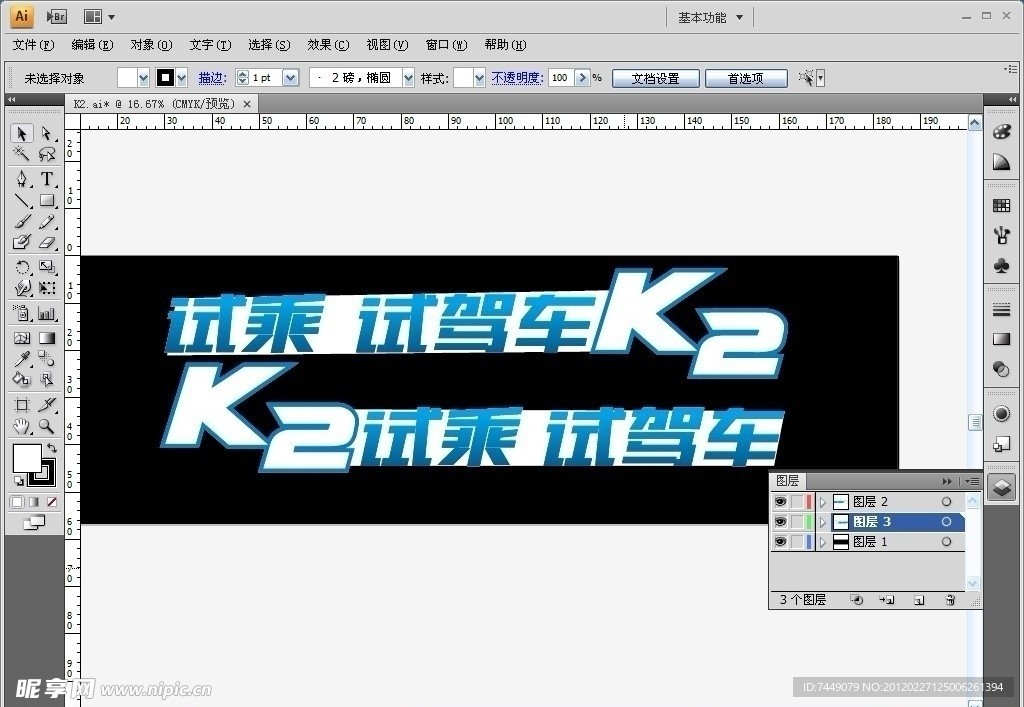Open 基本功能 workspace switcher
Image resolution: width=1024 pixels, height=707 pixels.
(710, 18)
